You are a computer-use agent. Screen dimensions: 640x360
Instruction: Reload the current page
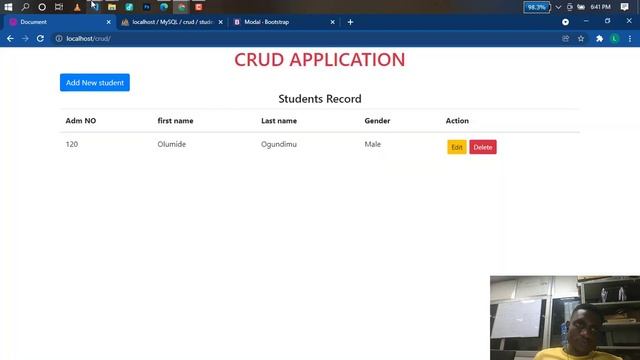40,38
